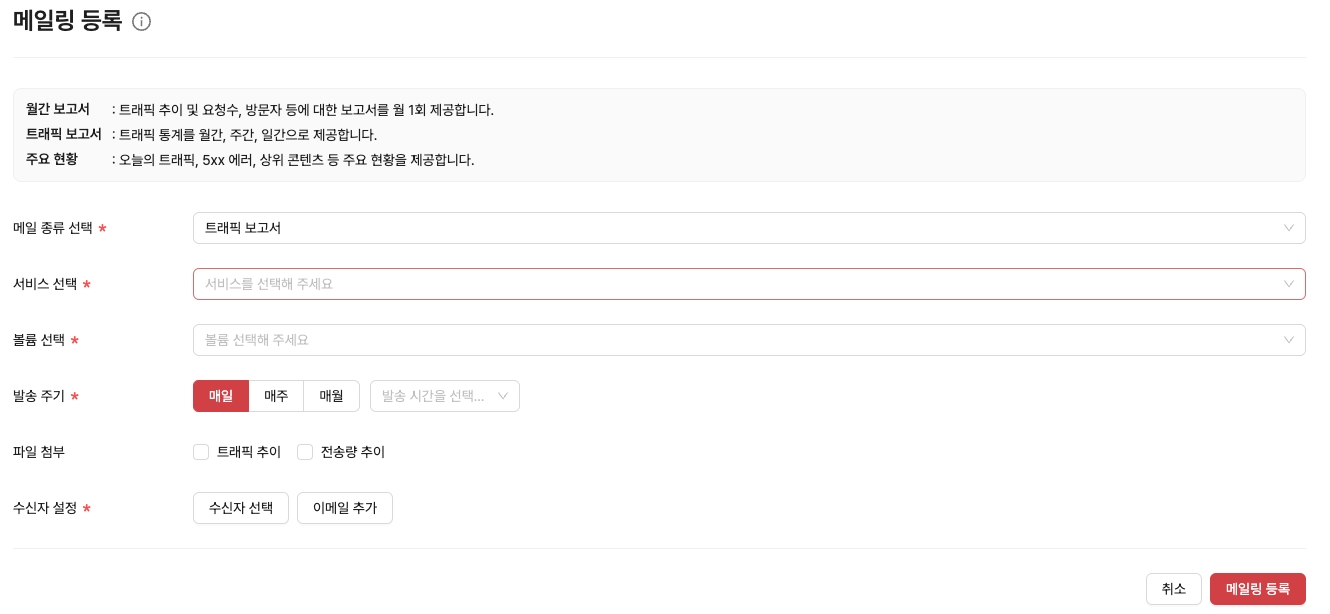Click the 이메일 추가 button
The height and width of the screenshot is (614, 1330).
tap(345, 508)
